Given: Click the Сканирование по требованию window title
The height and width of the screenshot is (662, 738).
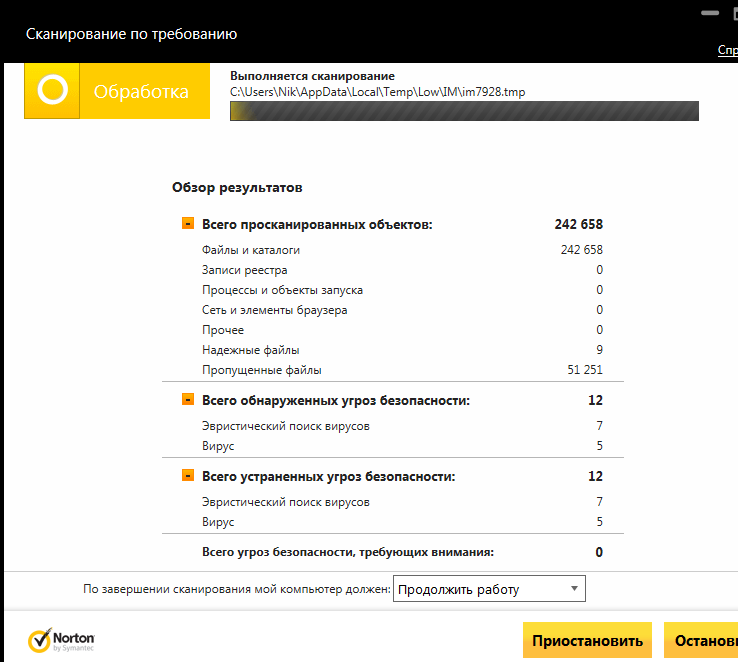Looking at the screenshot, I should (x=131, y=34).
